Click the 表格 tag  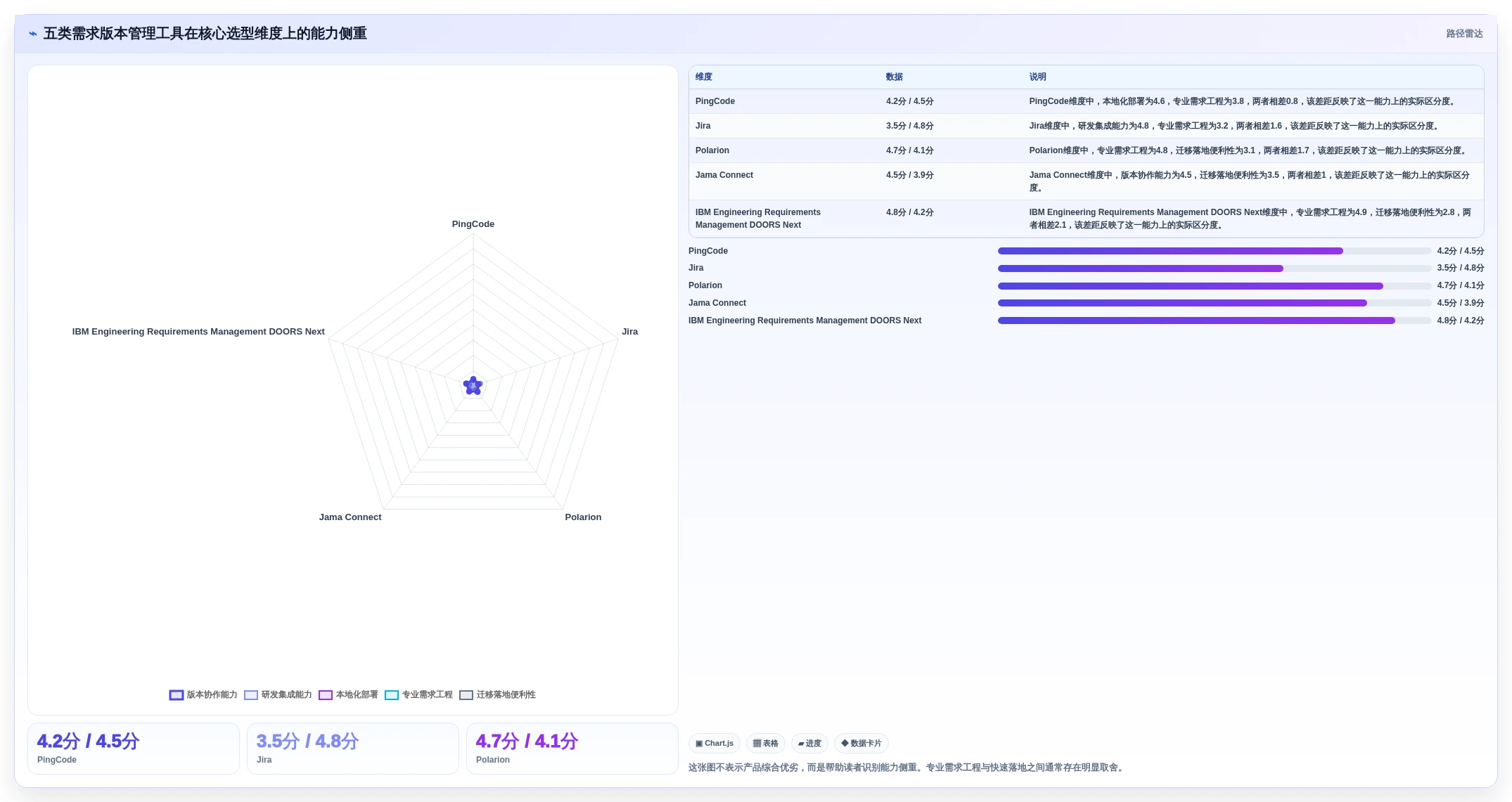tap(765, 743)
